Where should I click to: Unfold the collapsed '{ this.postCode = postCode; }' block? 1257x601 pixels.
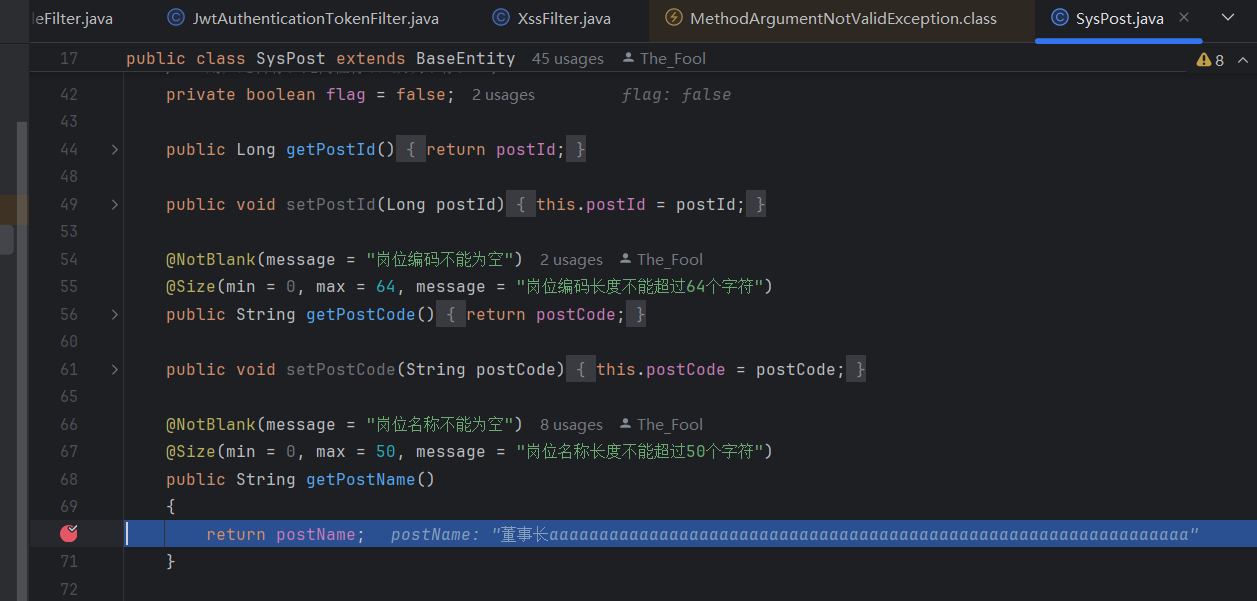pyautogui.click(x=717, y=370)
